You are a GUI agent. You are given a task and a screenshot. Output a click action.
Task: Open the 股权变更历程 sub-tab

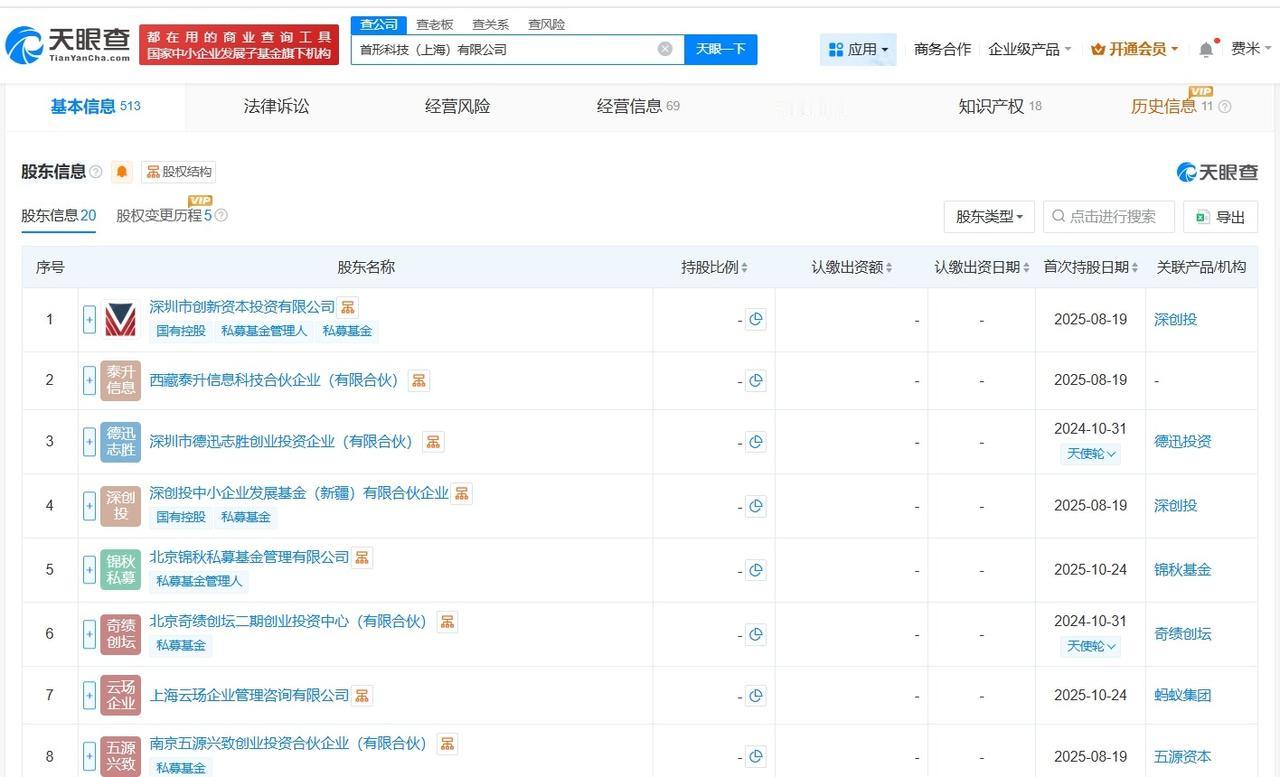pos(164,215)
